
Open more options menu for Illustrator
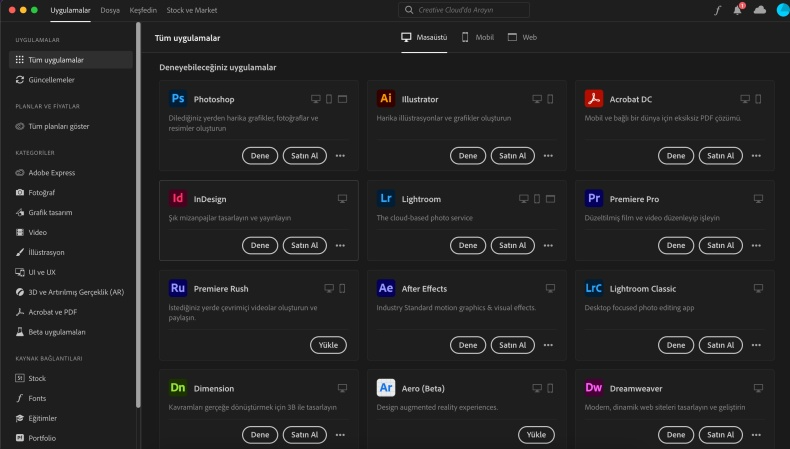[548, 156]
